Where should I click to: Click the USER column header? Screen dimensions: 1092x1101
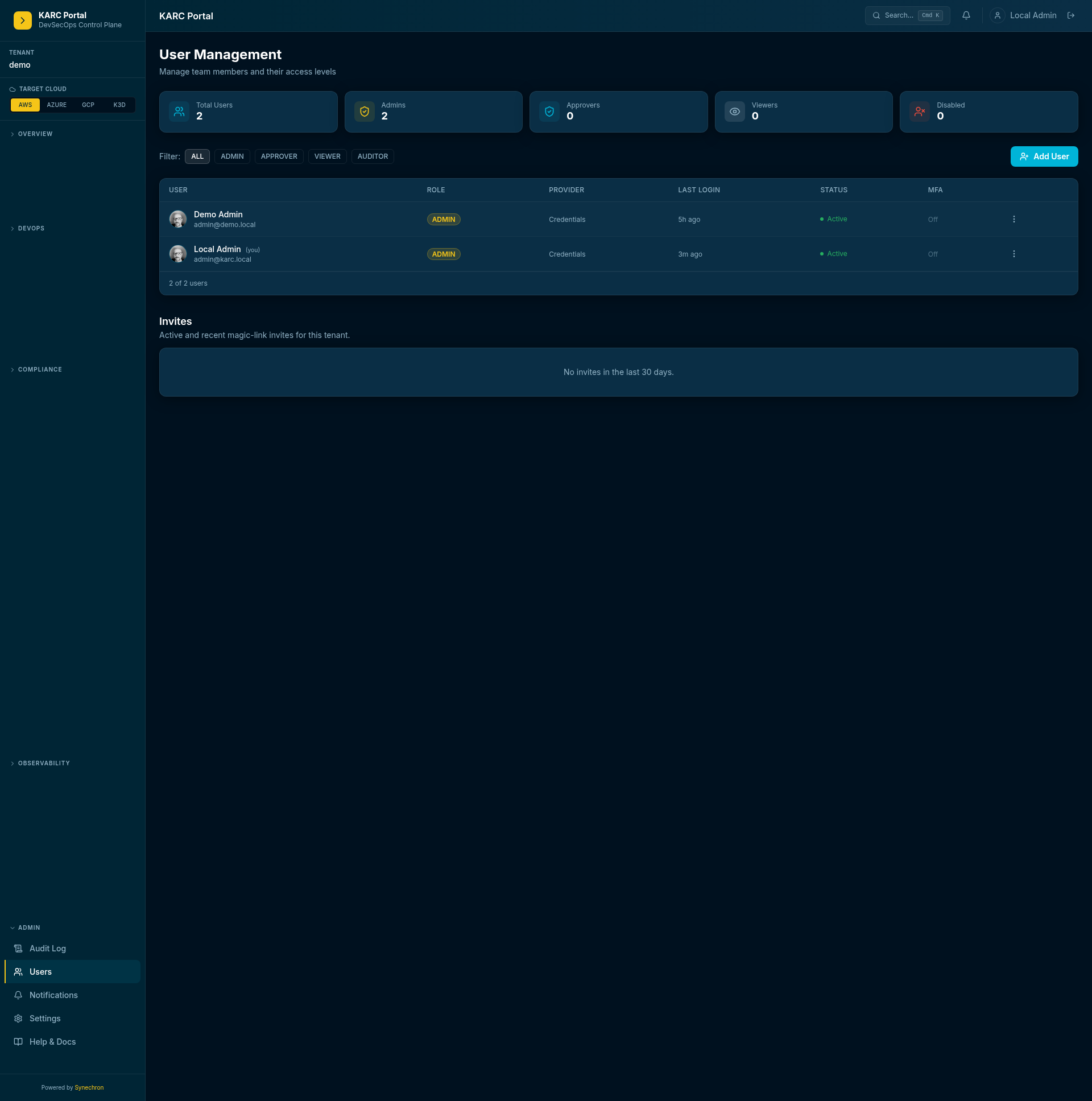pos(178,190)
